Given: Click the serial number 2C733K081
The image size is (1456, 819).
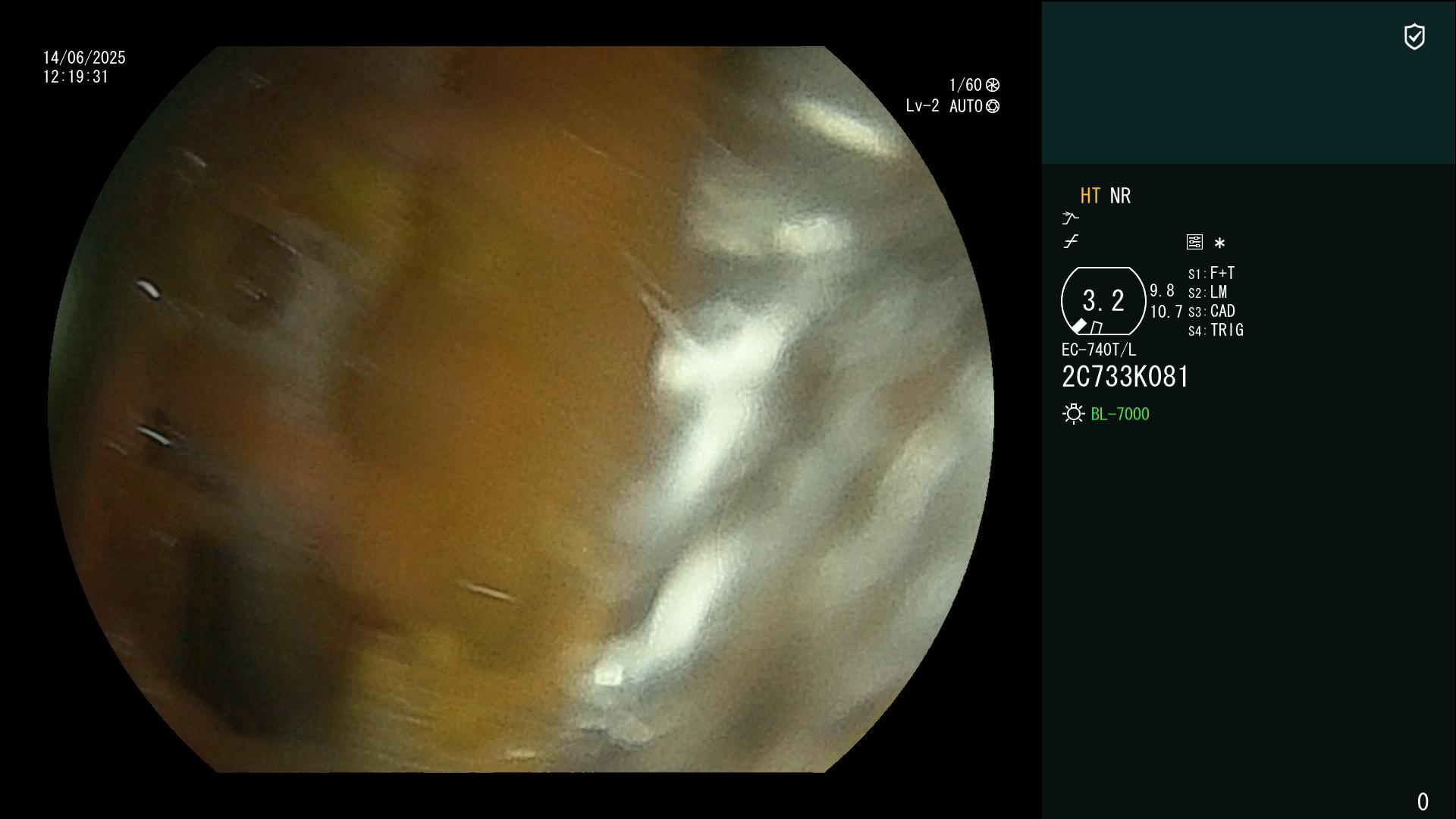Looking at the screenshot, I should point(1125,377).
